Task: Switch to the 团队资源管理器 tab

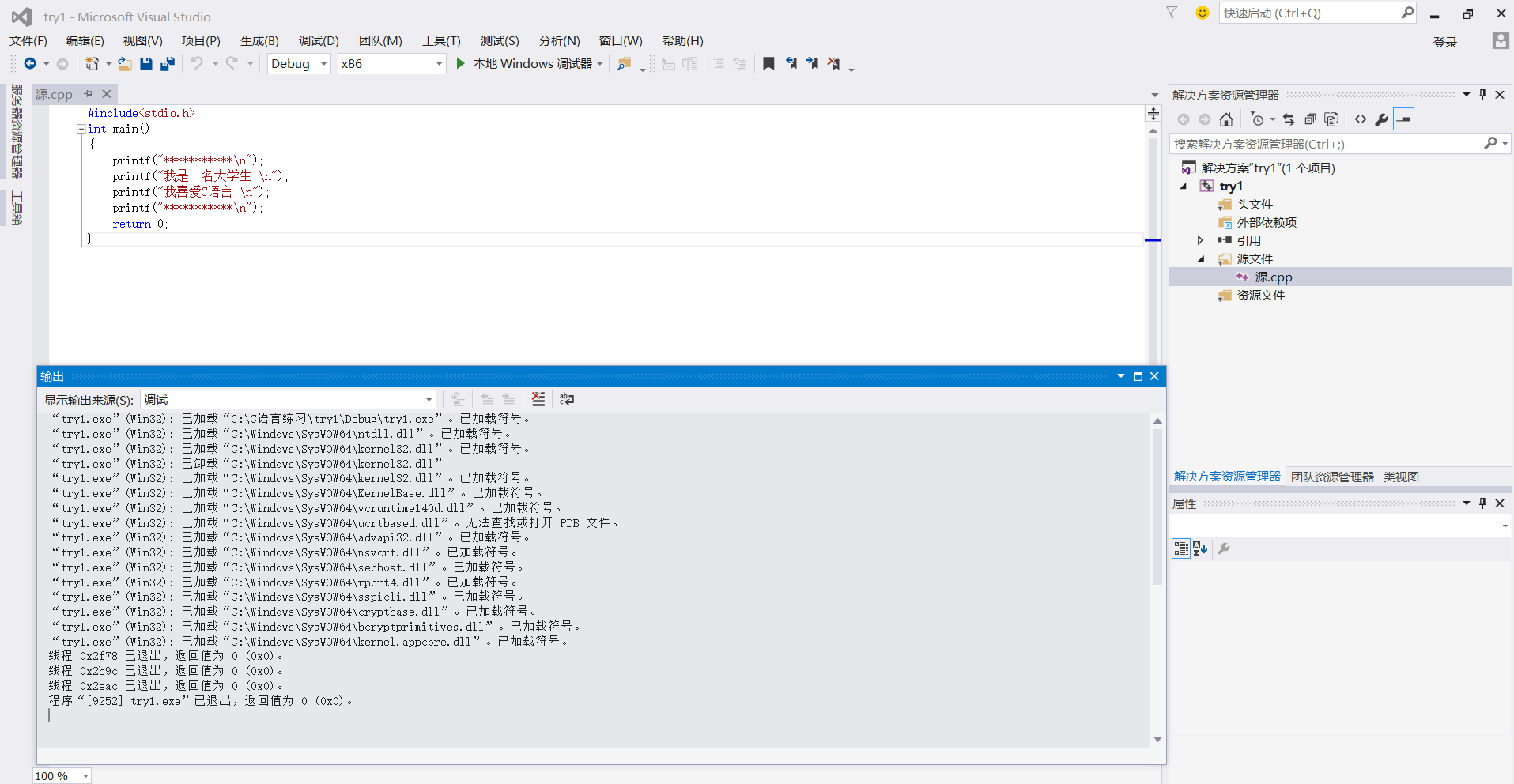Action: 1332,477
